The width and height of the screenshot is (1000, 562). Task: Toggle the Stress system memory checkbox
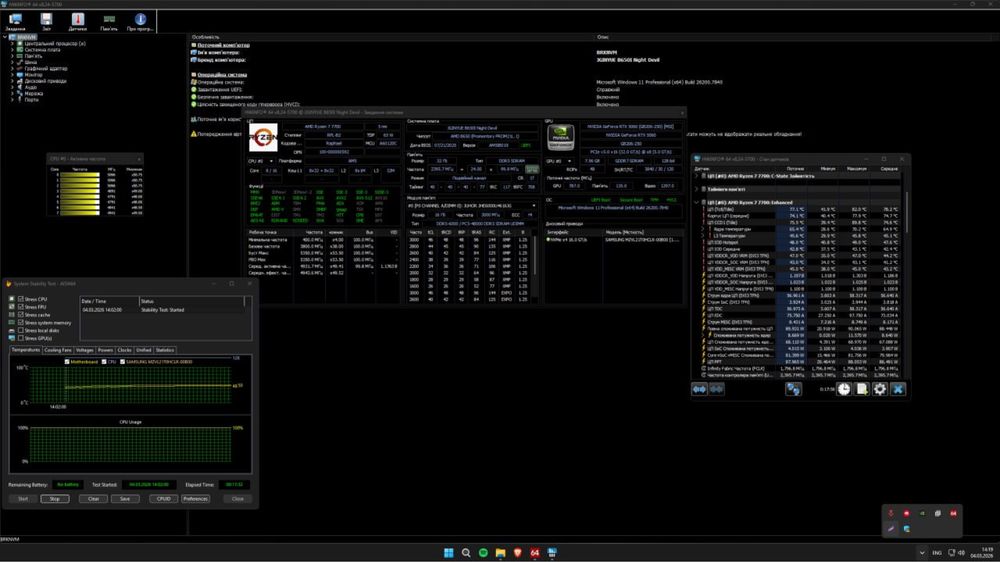pyautogui.click(x=21, y=323)
